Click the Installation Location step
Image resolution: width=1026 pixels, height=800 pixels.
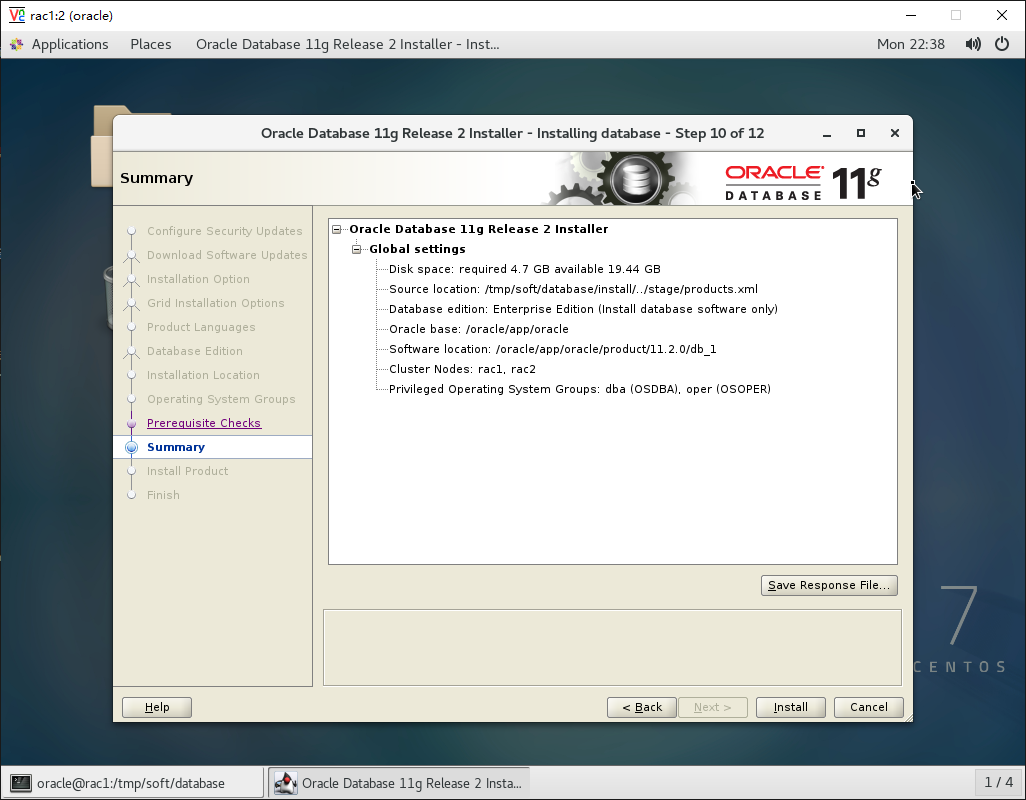click(x=203, y=375)
